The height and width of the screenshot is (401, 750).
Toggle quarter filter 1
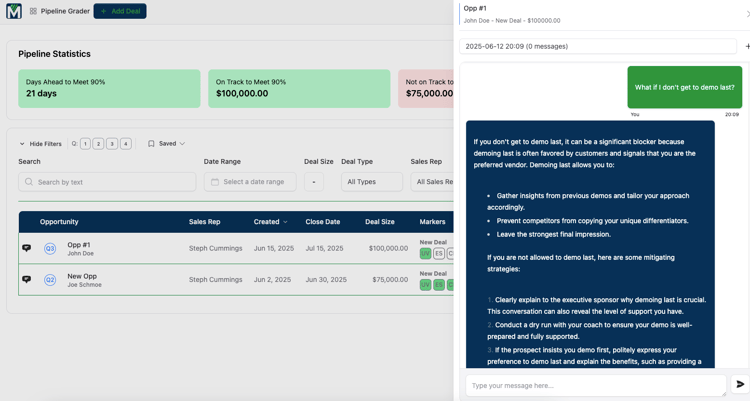[85, 144]
